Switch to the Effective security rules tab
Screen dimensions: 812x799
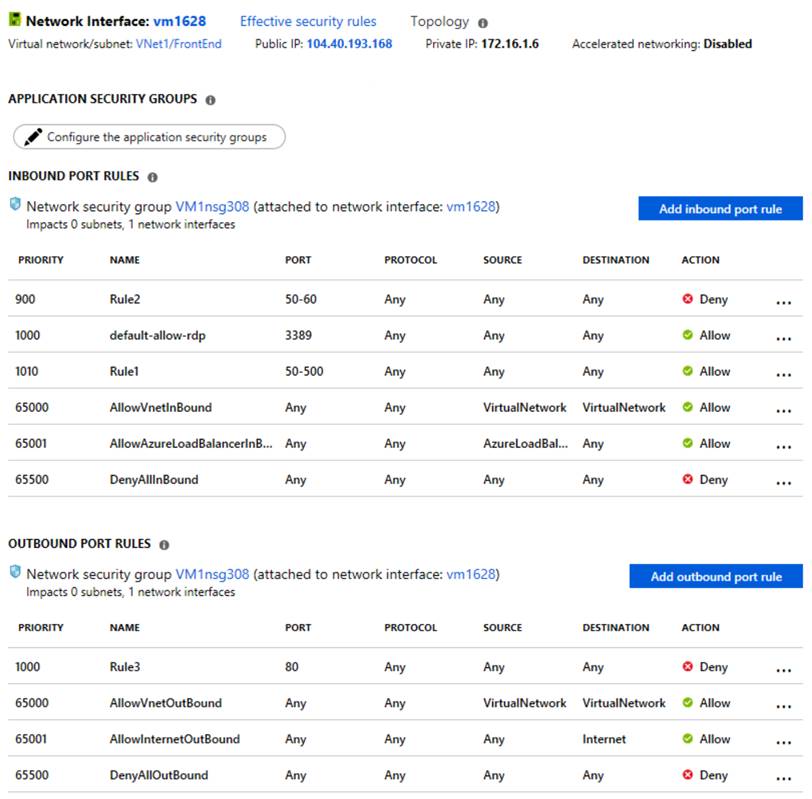pos(308,21)
